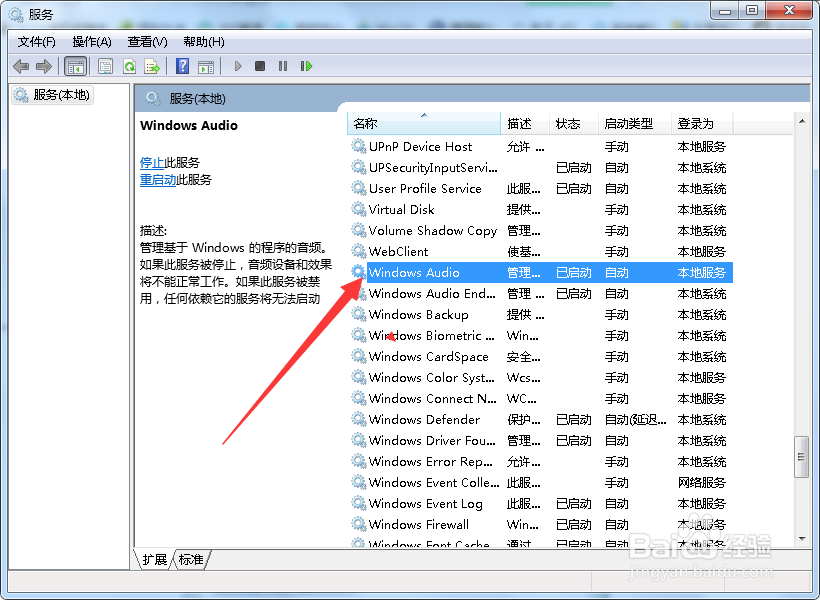
Task: Open the 查看(V) menu
Action: pyautogui.click(x=147, y=42)
